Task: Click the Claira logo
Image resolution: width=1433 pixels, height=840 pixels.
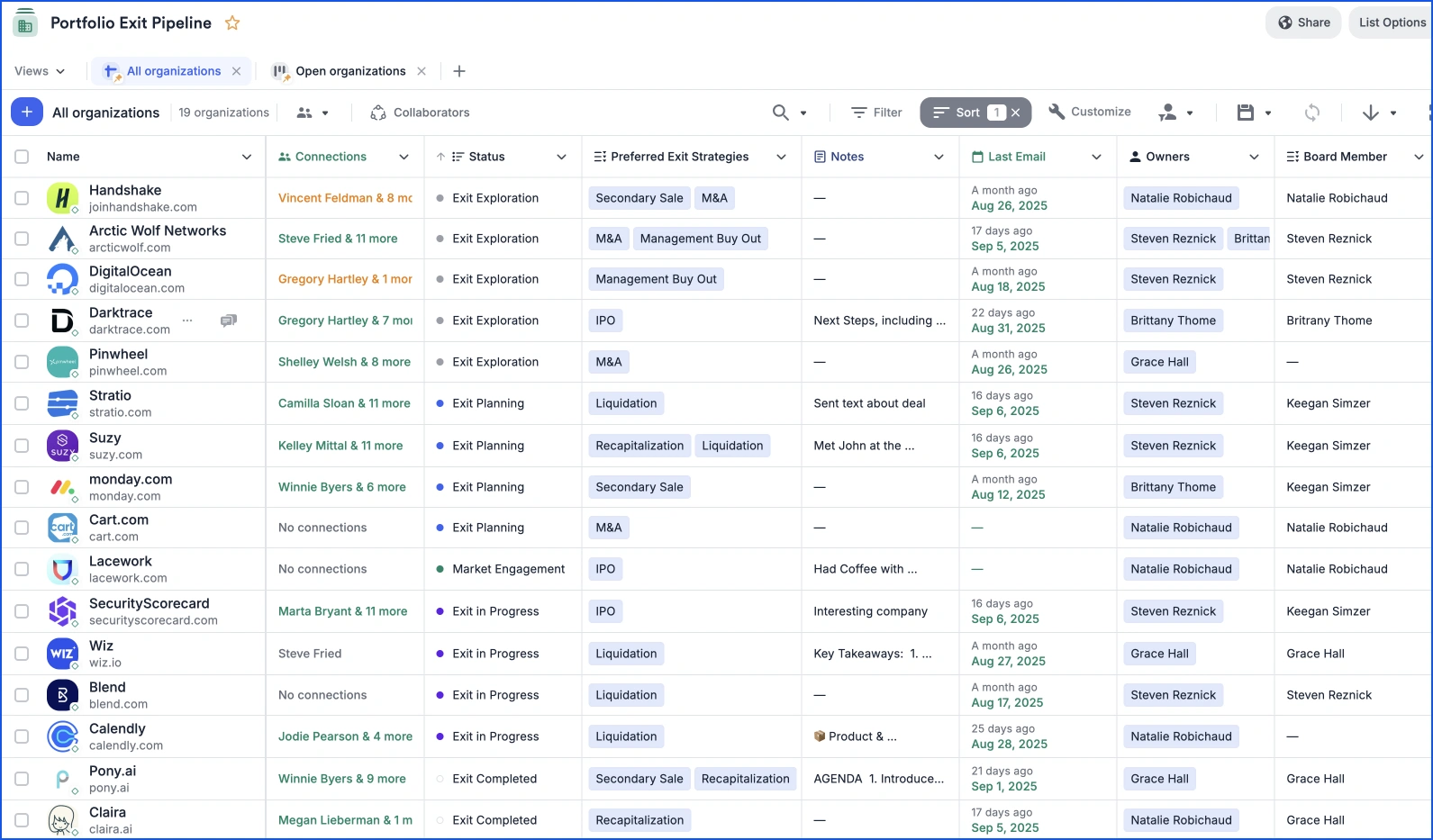Action: click(x=62, y=820)
